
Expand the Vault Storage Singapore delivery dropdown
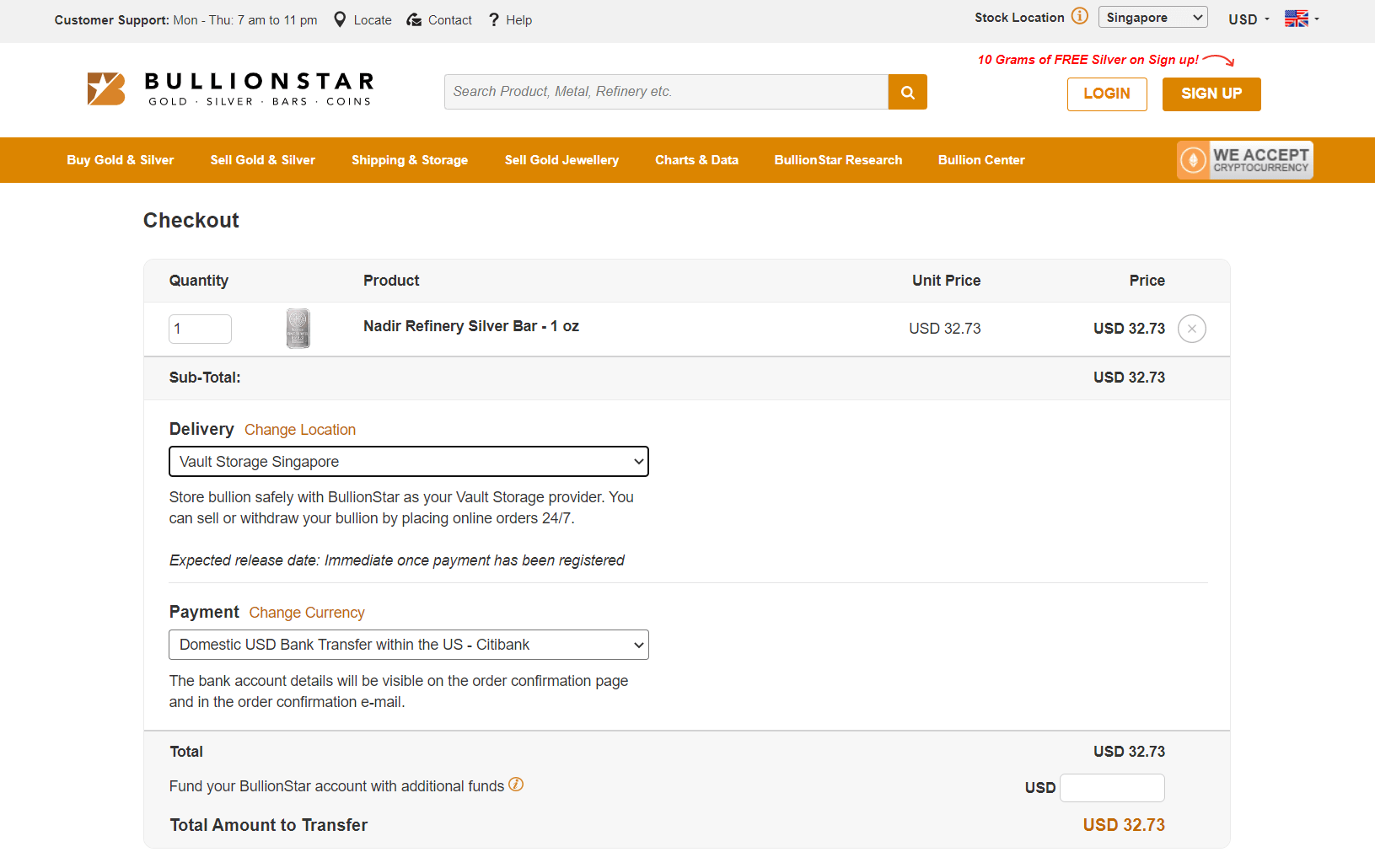point(409,462)
